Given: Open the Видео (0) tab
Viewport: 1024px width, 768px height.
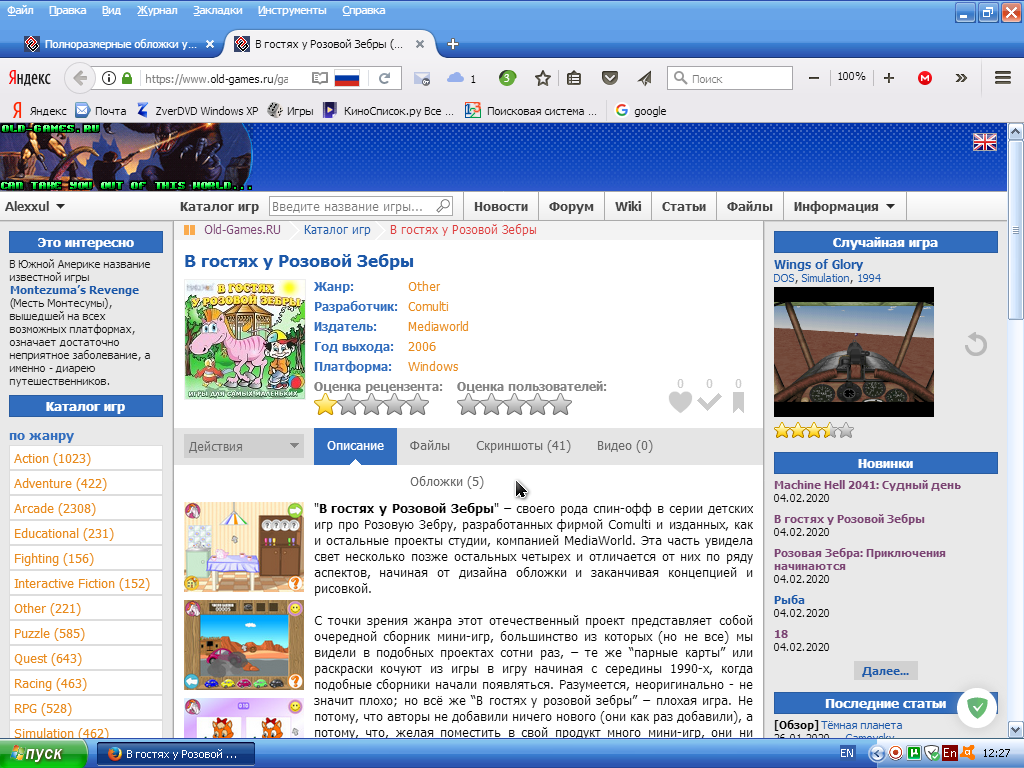Looking at the screenshot, I should pyautogui.click(x=624, y=446).
